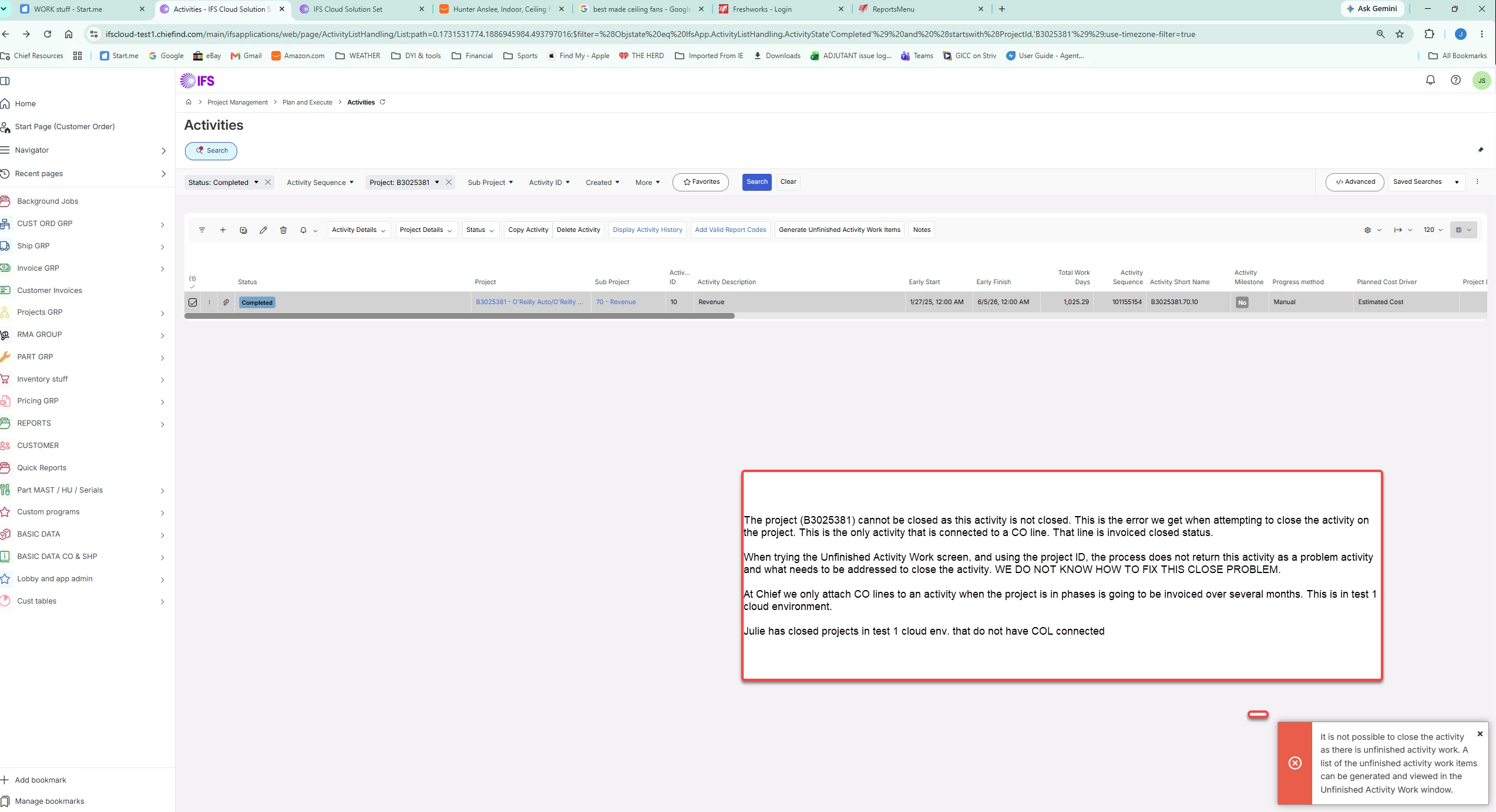The height and width of the screenshot is (812, 1496).
Task: Open the Status: Completed filter dropdown
Action: click(223, 183)
